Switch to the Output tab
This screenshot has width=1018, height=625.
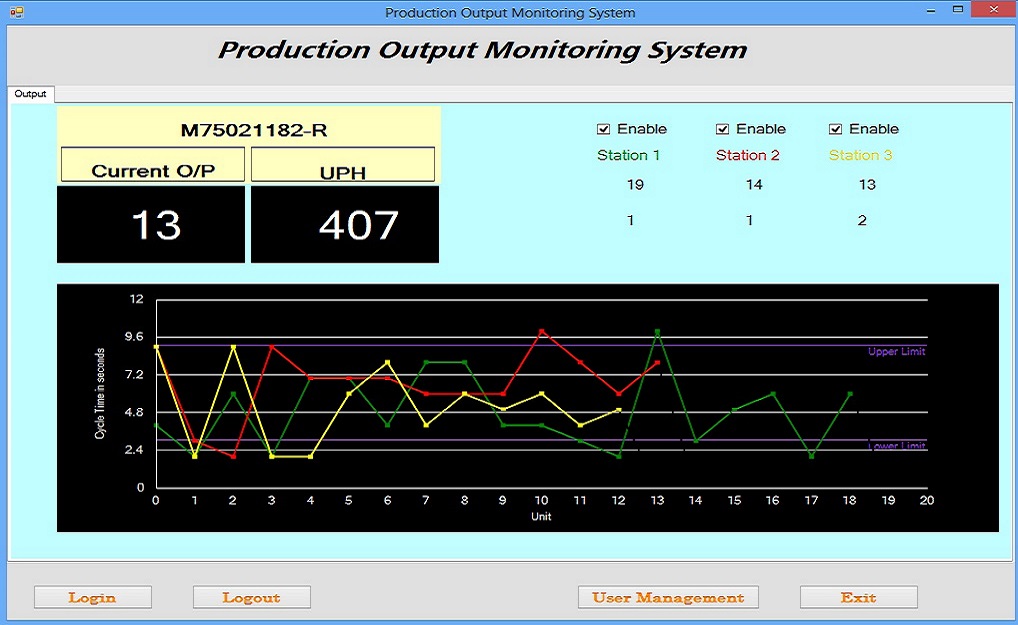click(30, 94)
